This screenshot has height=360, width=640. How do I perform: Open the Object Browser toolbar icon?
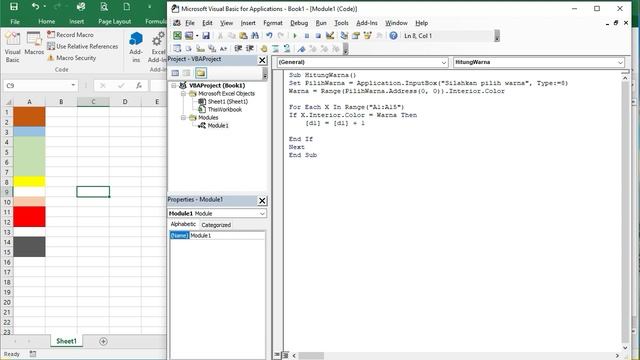[367, 36]
